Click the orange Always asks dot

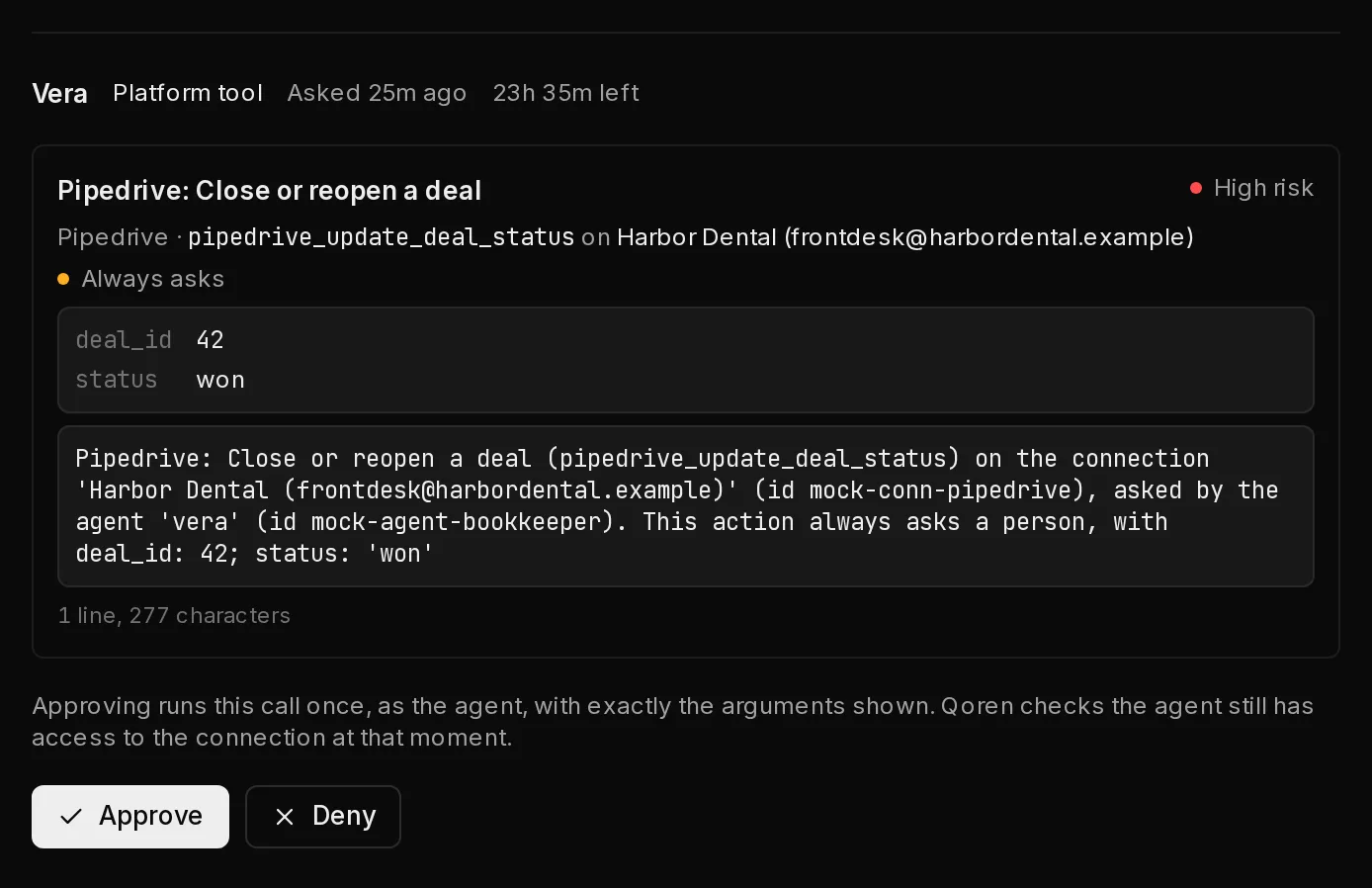[63, 279]
